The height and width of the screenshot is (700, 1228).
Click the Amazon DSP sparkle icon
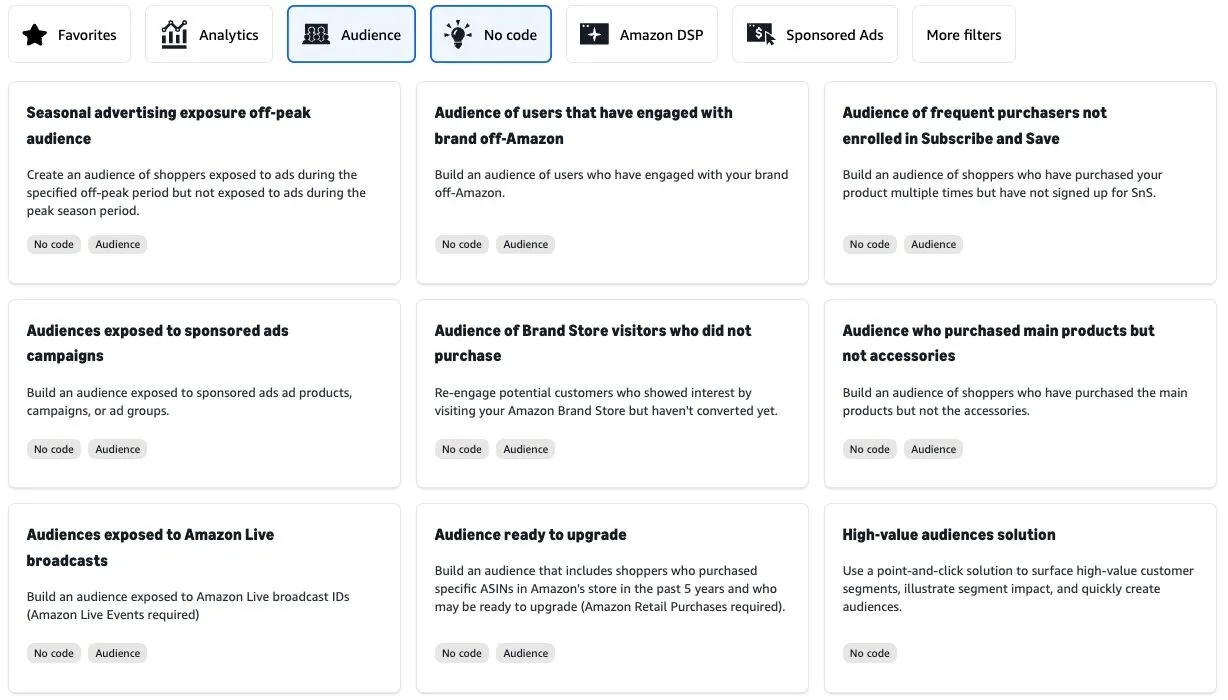[594, 34]
